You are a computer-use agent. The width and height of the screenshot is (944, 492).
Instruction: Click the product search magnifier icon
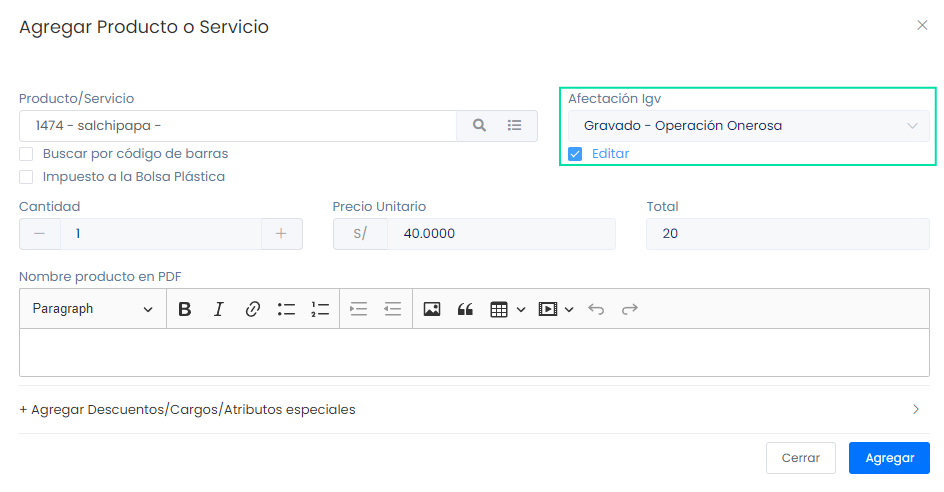click(479, 126)
